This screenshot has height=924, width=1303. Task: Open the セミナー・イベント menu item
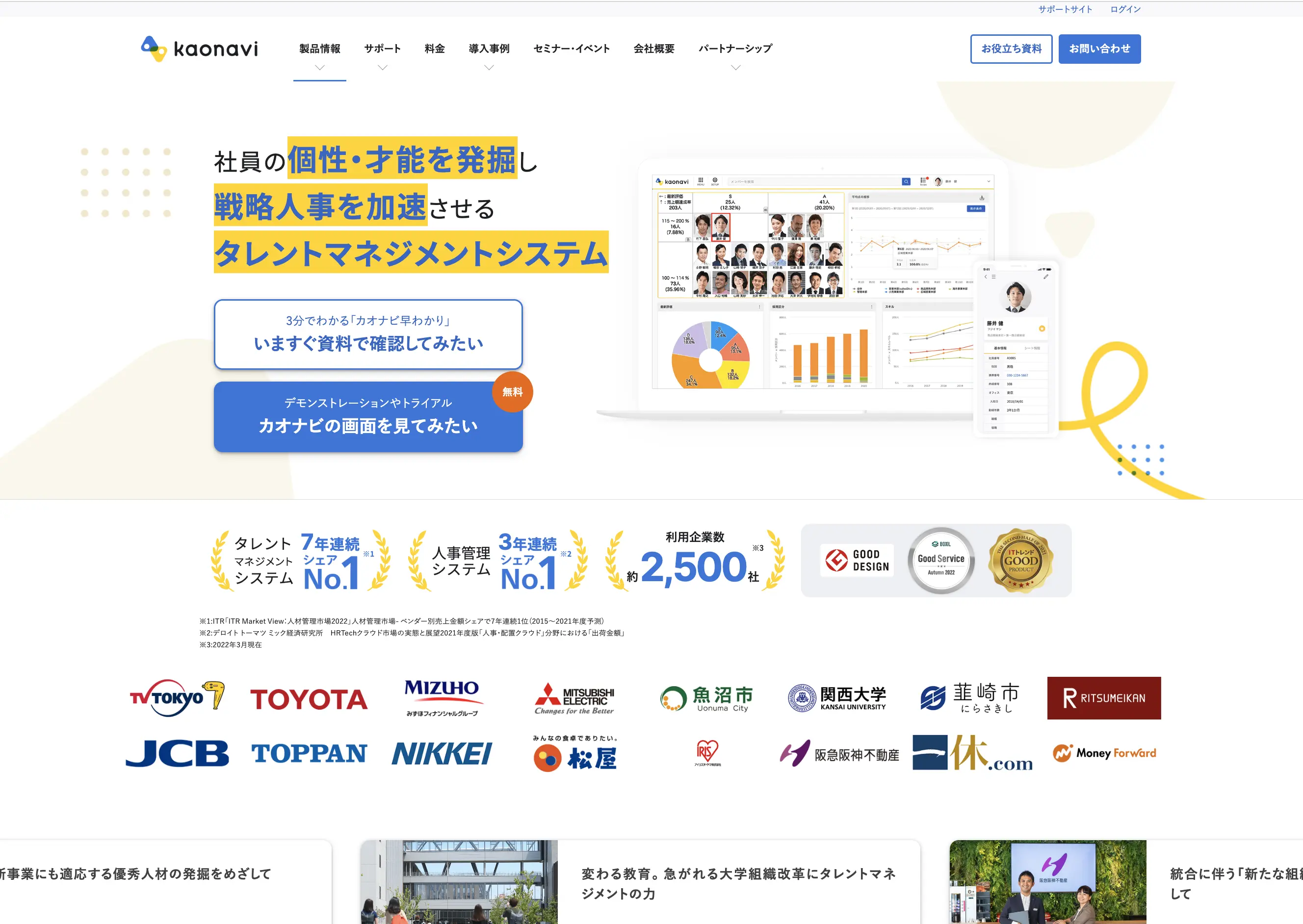pyautogui.click(x=571, y=49)
